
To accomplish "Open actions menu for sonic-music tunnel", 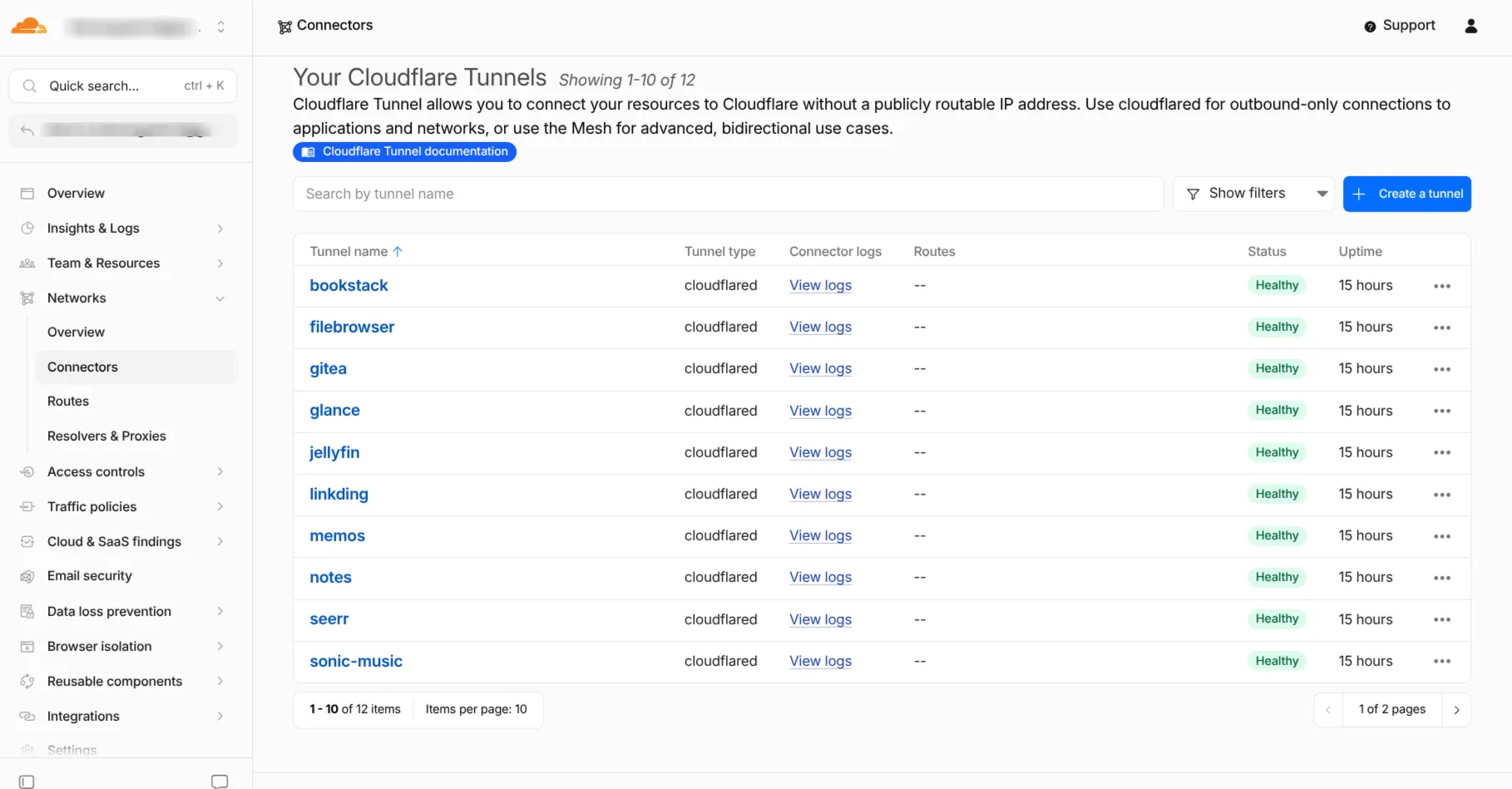I will 1442,662.
